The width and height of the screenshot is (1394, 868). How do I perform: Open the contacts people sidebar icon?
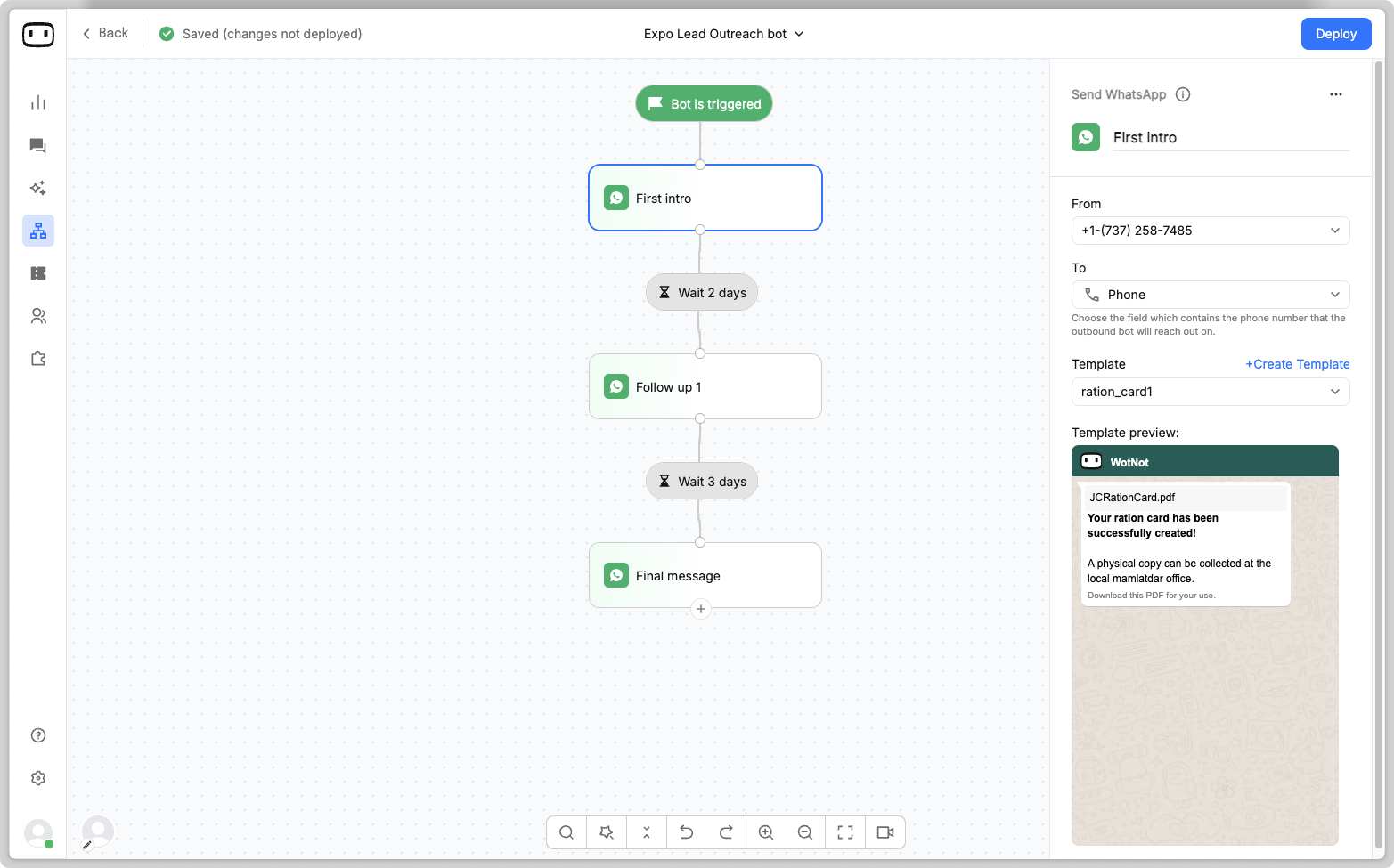pos(38,316)
